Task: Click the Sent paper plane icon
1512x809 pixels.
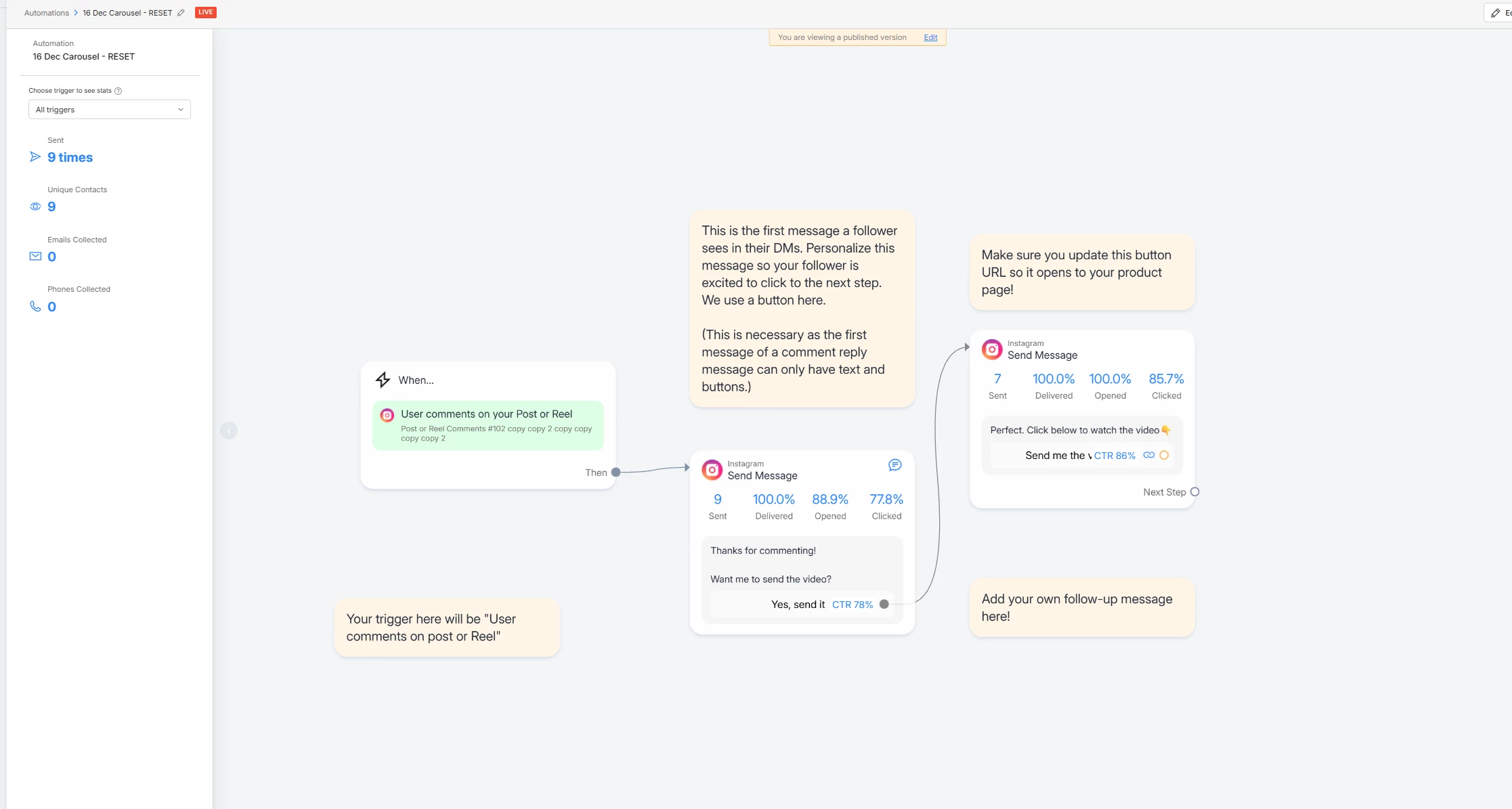Action: tap(35, 157)
